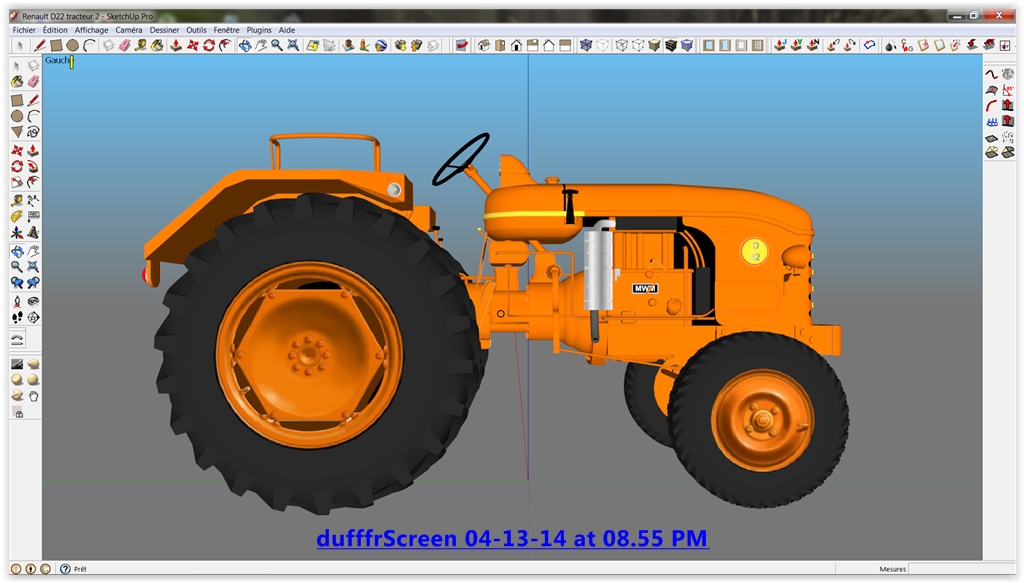Activate the Follow Me tool in left toolbar
Screen dimensions: 1024x583
33,166
